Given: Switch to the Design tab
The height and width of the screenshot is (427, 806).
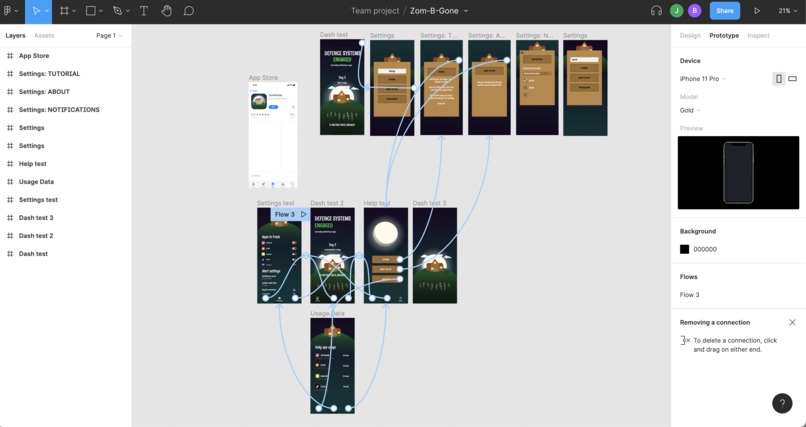Looking at the screenshot, I should click(x=690, y=35).
